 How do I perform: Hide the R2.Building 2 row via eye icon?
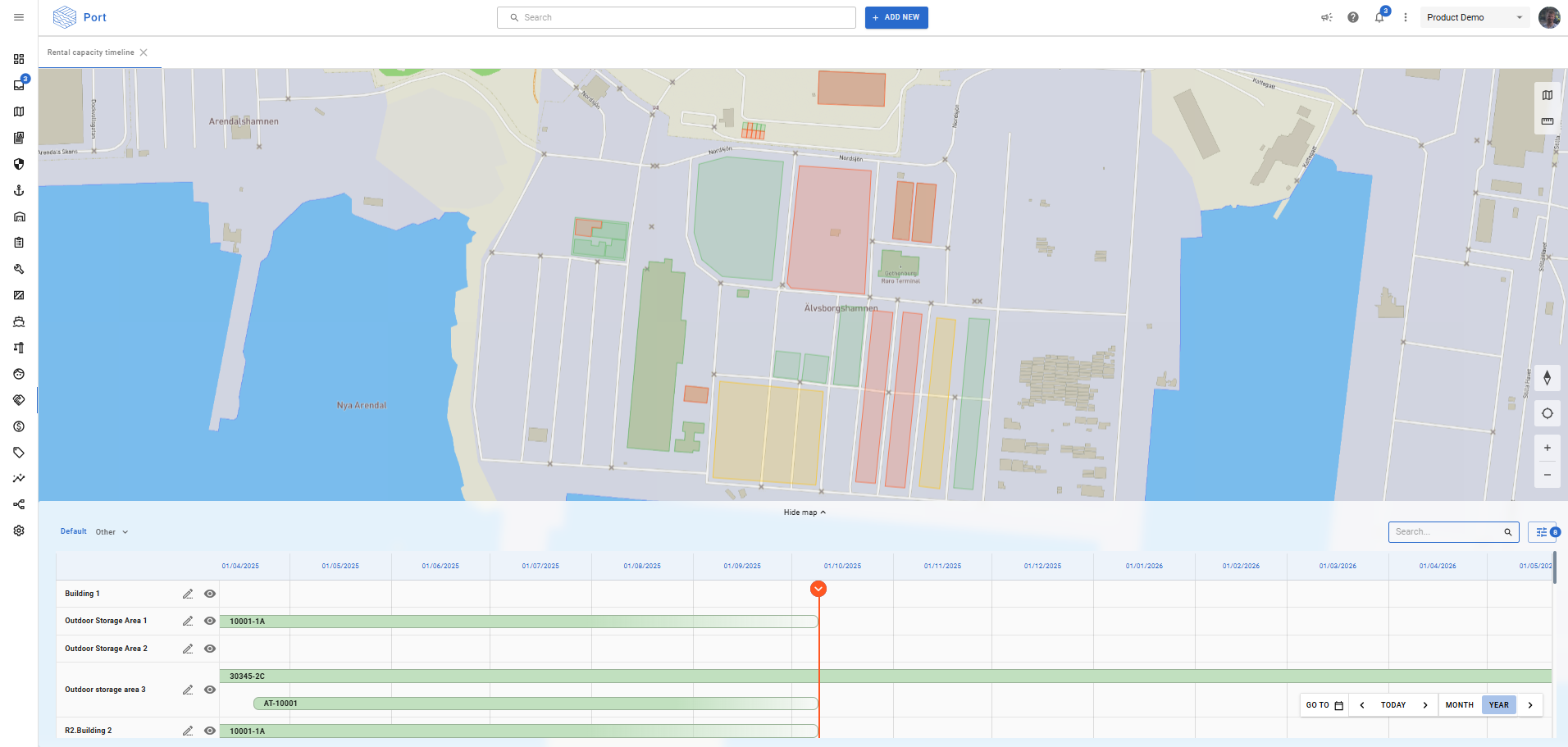pos(210,731)
